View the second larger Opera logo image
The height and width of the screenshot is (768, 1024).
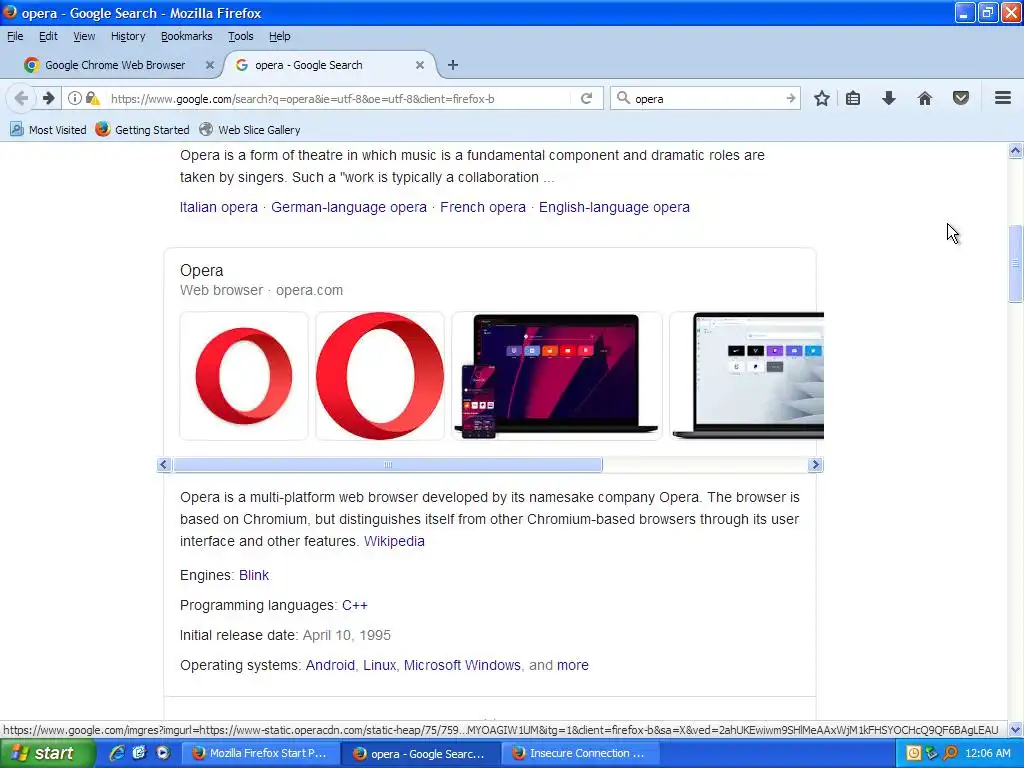[x=379, y=376]
